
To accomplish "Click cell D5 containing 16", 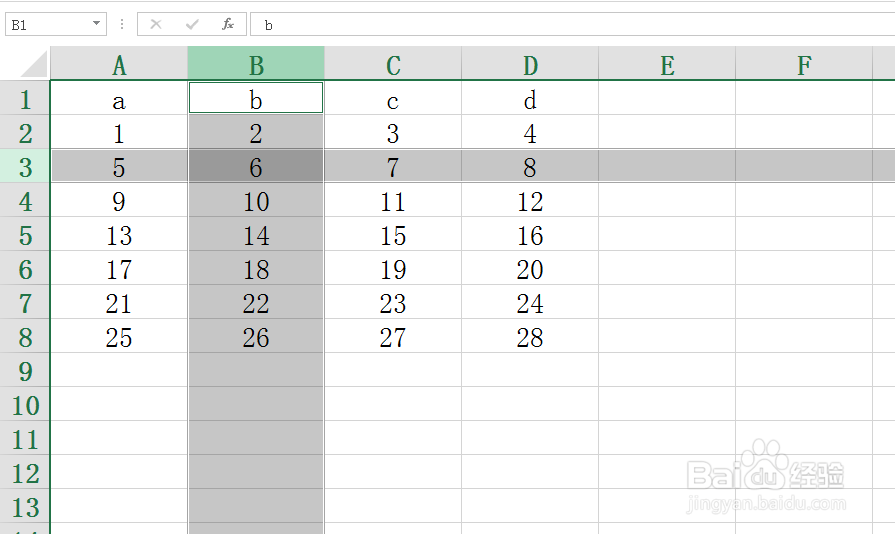I will 530,234.
